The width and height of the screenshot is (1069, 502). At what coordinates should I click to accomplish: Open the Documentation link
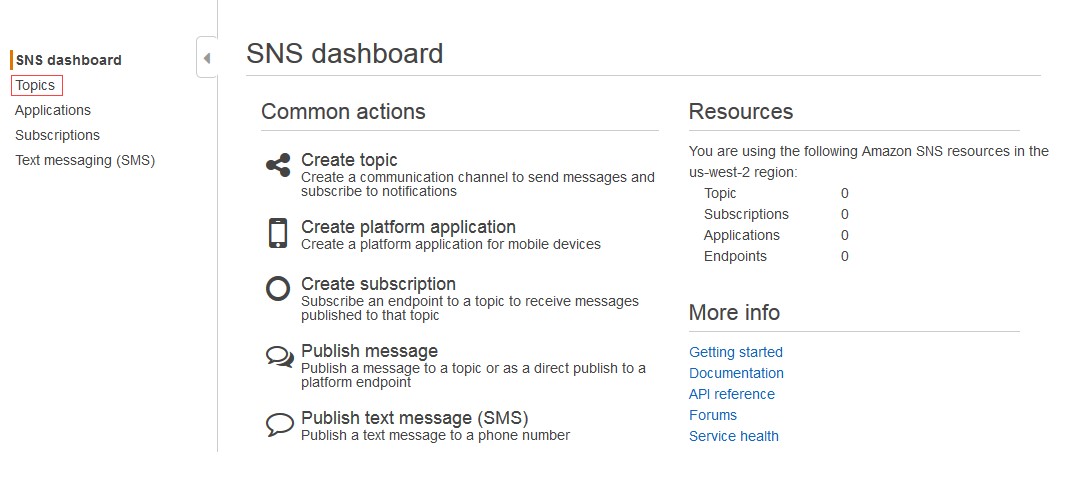coord(736,373)
